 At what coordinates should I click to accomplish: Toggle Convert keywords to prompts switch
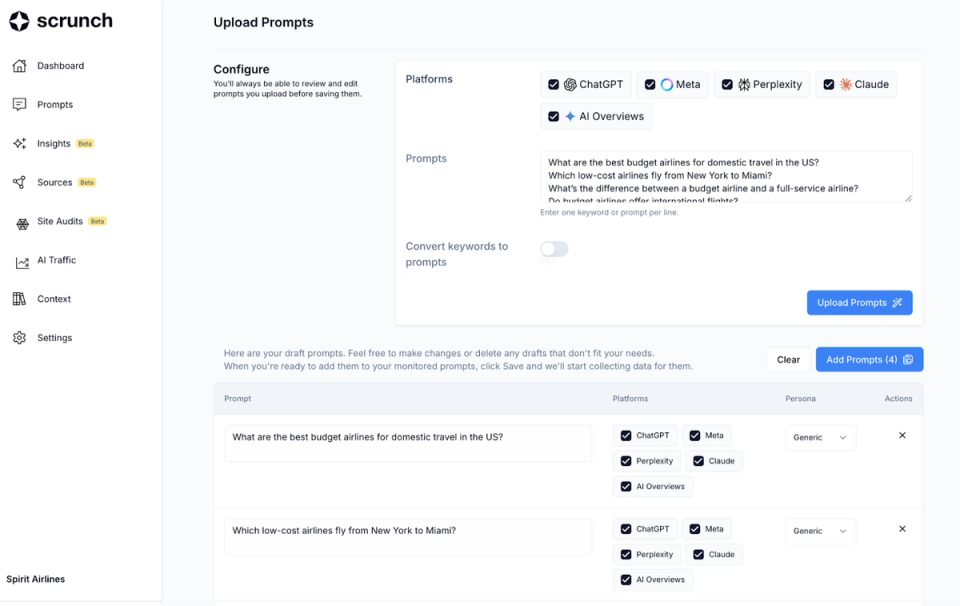tap(554, 249)
